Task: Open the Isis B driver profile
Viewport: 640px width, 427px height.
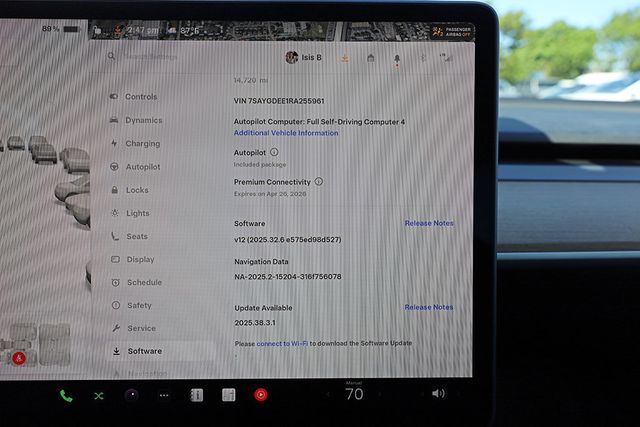Action: click(304, 57)
